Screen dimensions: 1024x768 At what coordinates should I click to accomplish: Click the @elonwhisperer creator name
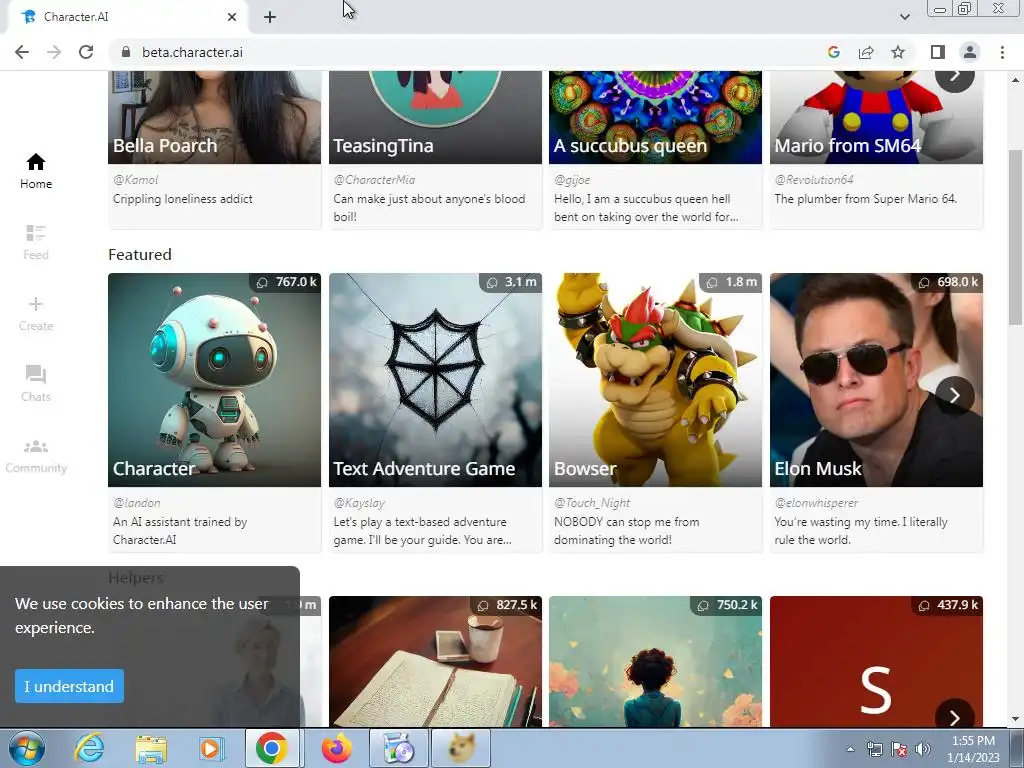tap(816, 503)
